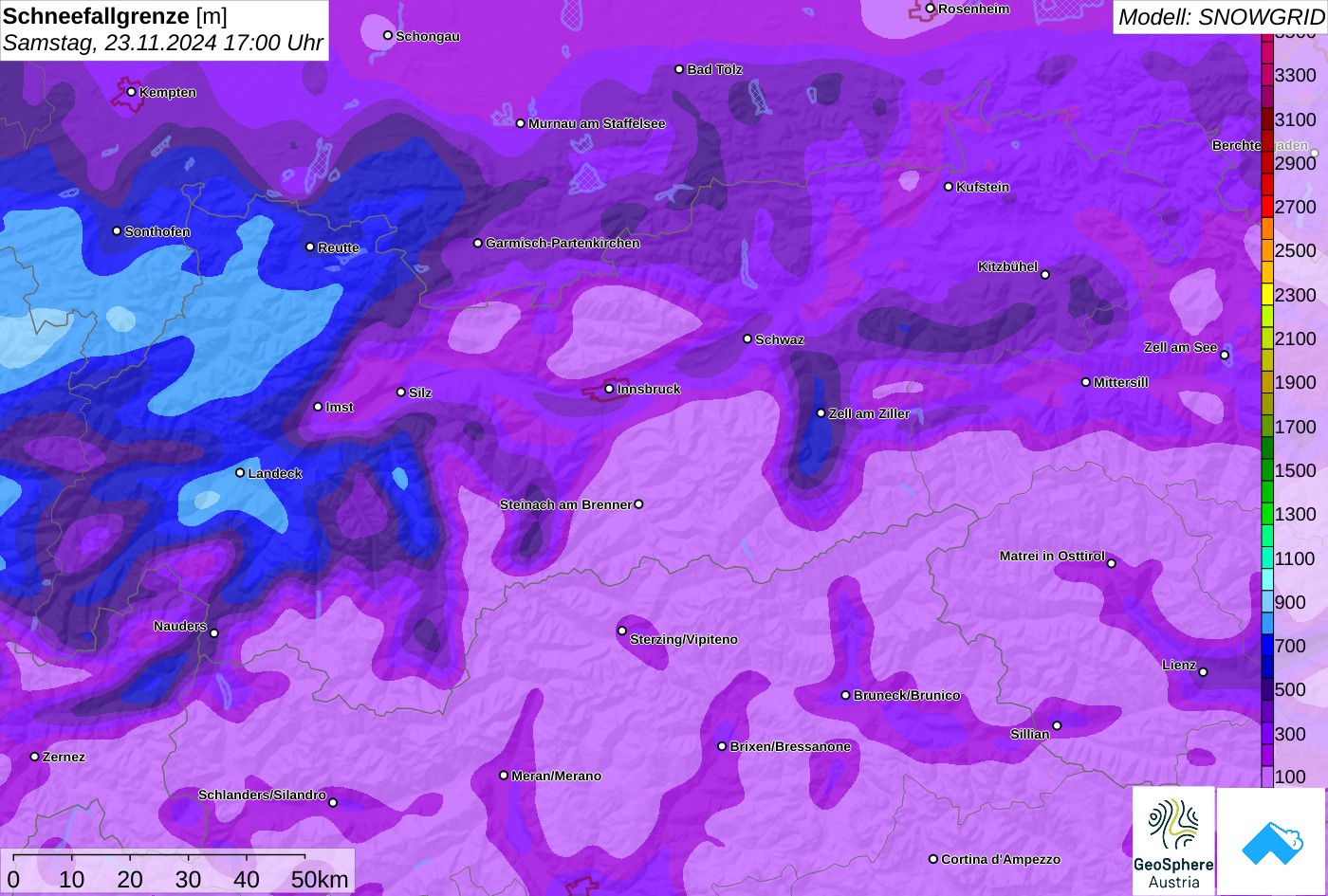Click the 'Murnau am Staffelsee' map label
Viewport: 1328px width, 896px height.
pyautogui.click(x=597, y=123)
